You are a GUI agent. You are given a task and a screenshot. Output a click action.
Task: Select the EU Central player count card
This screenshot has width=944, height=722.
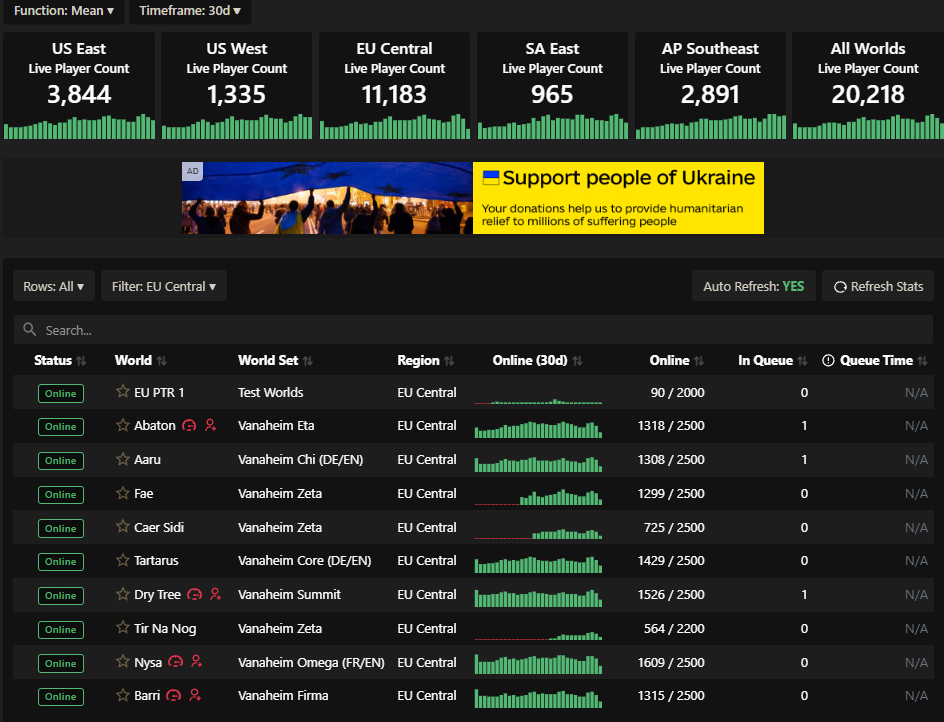394,86
